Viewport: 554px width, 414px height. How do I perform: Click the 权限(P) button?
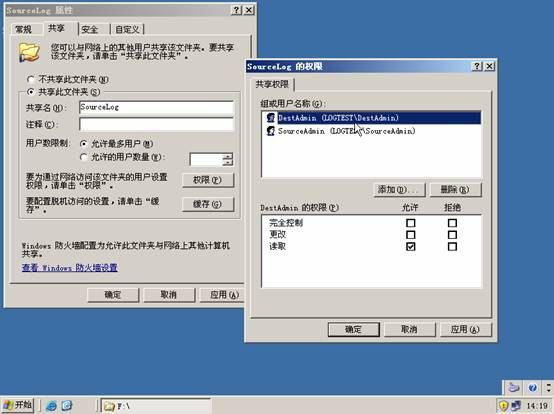pos(208,180)
